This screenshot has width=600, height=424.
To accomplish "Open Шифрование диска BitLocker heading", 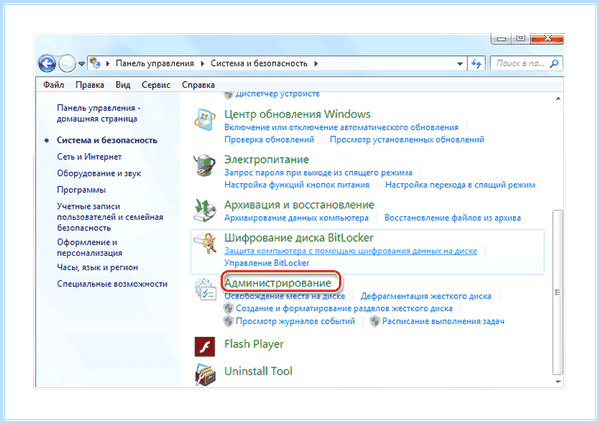I will 299,238.
